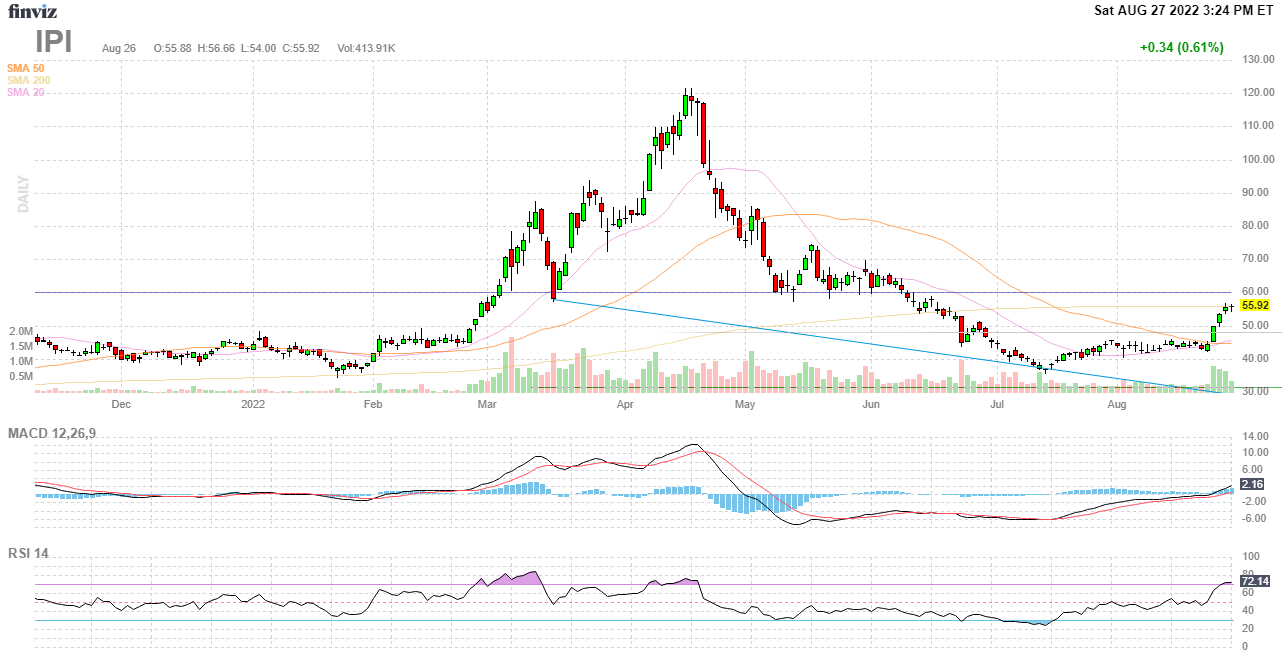Select the SMA 50 legend label
The height and width of the screenshot is (662, 1282).
25,68
